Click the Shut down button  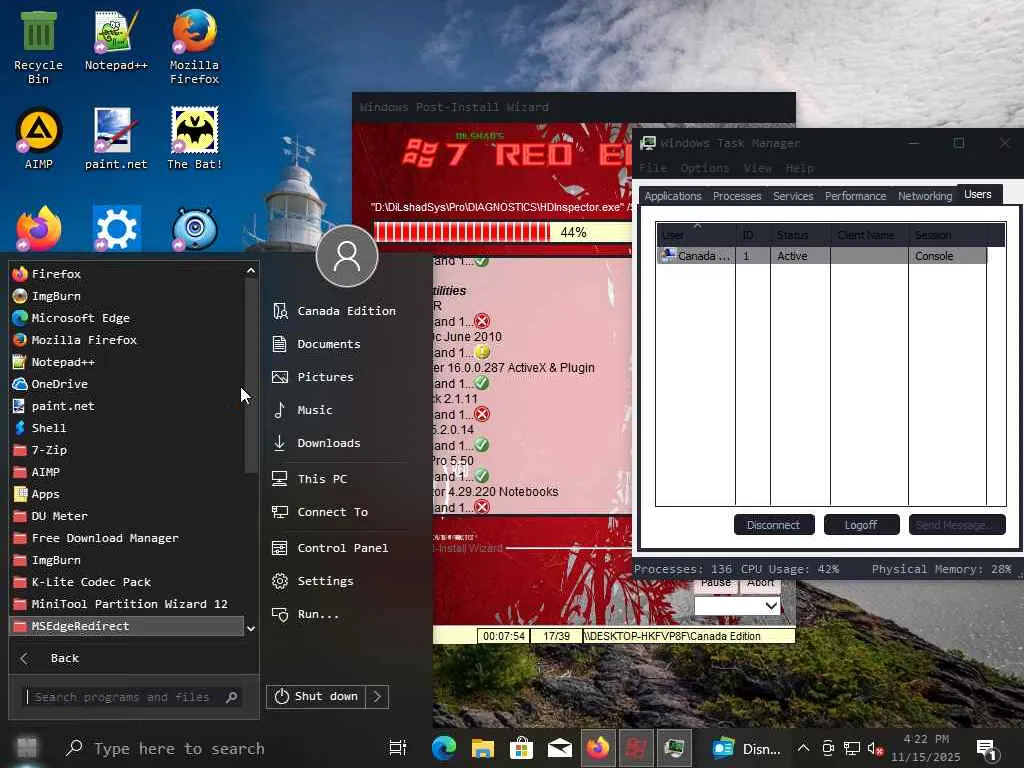coord(317,697)
